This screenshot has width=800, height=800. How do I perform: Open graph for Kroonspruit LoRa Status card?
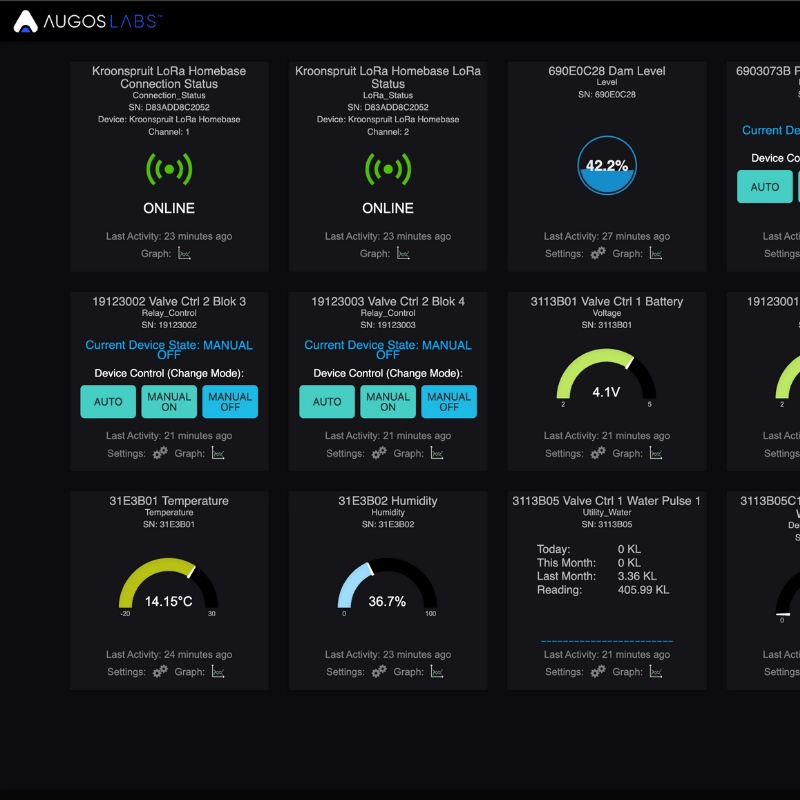pyautogui.click(x=403, y=254)
